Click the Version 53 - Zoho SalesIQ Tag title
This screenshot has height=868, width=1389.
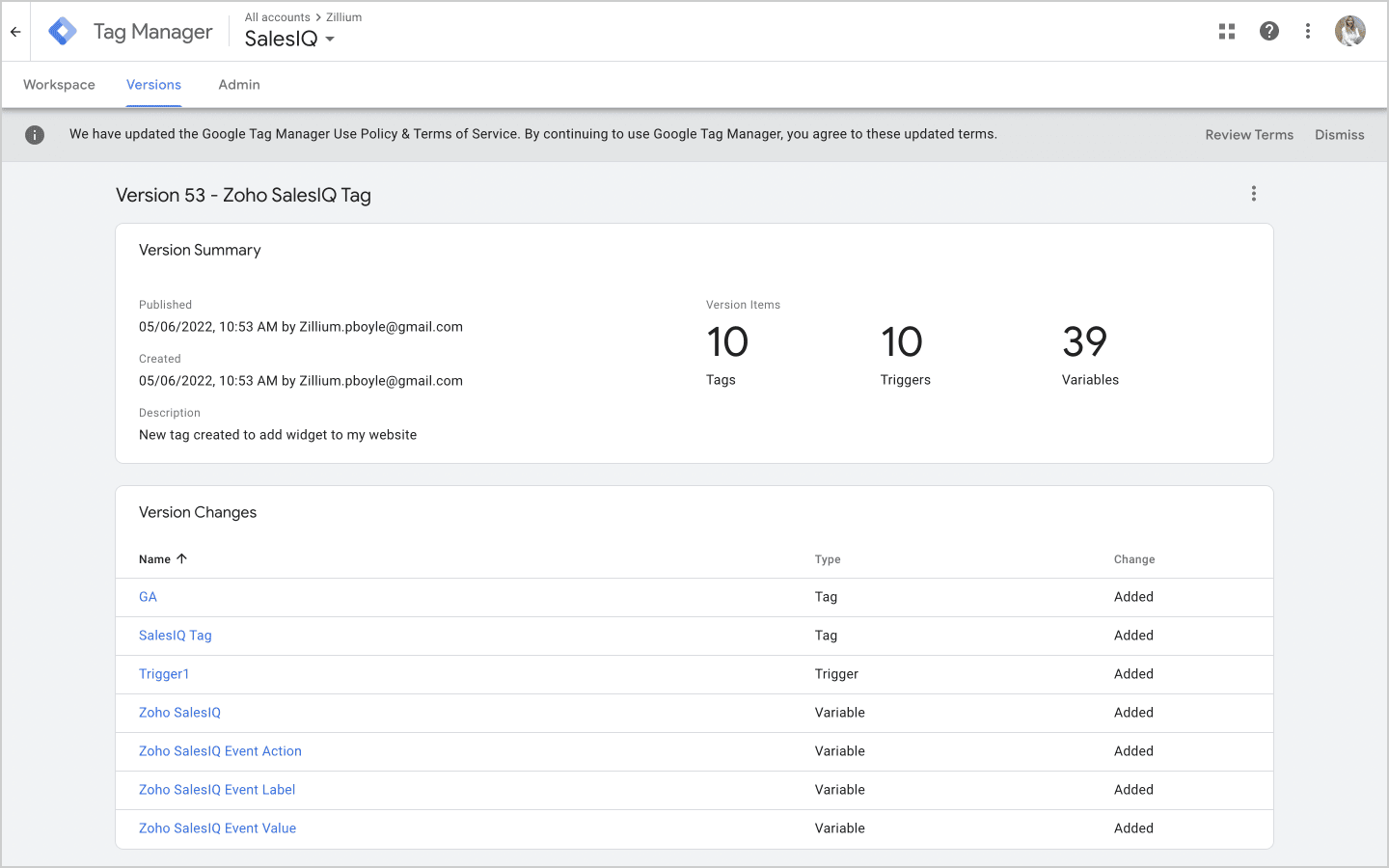point(243,195)
